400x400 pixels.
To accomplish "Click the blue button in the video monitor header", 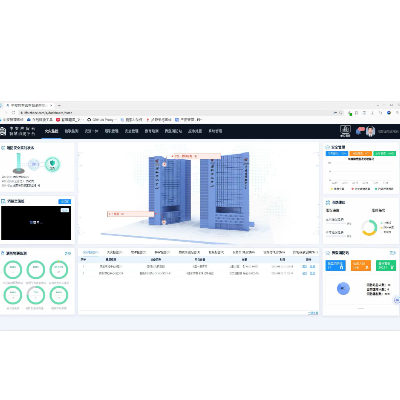I will click(x=65, y=201).
